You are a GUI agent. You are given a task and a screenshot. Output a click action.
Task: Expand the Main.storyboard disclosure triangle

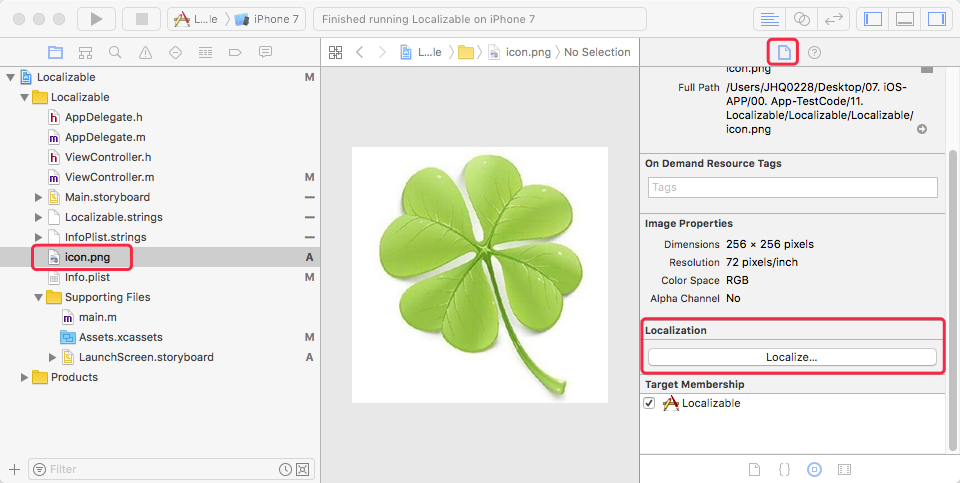(x=39, y=197)
